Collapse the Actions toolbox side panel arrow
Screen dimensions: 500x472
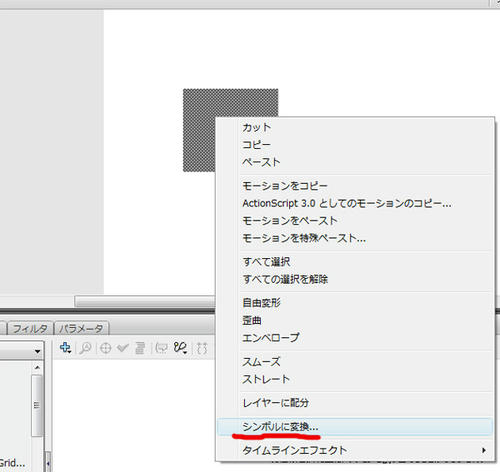[48, 463]
